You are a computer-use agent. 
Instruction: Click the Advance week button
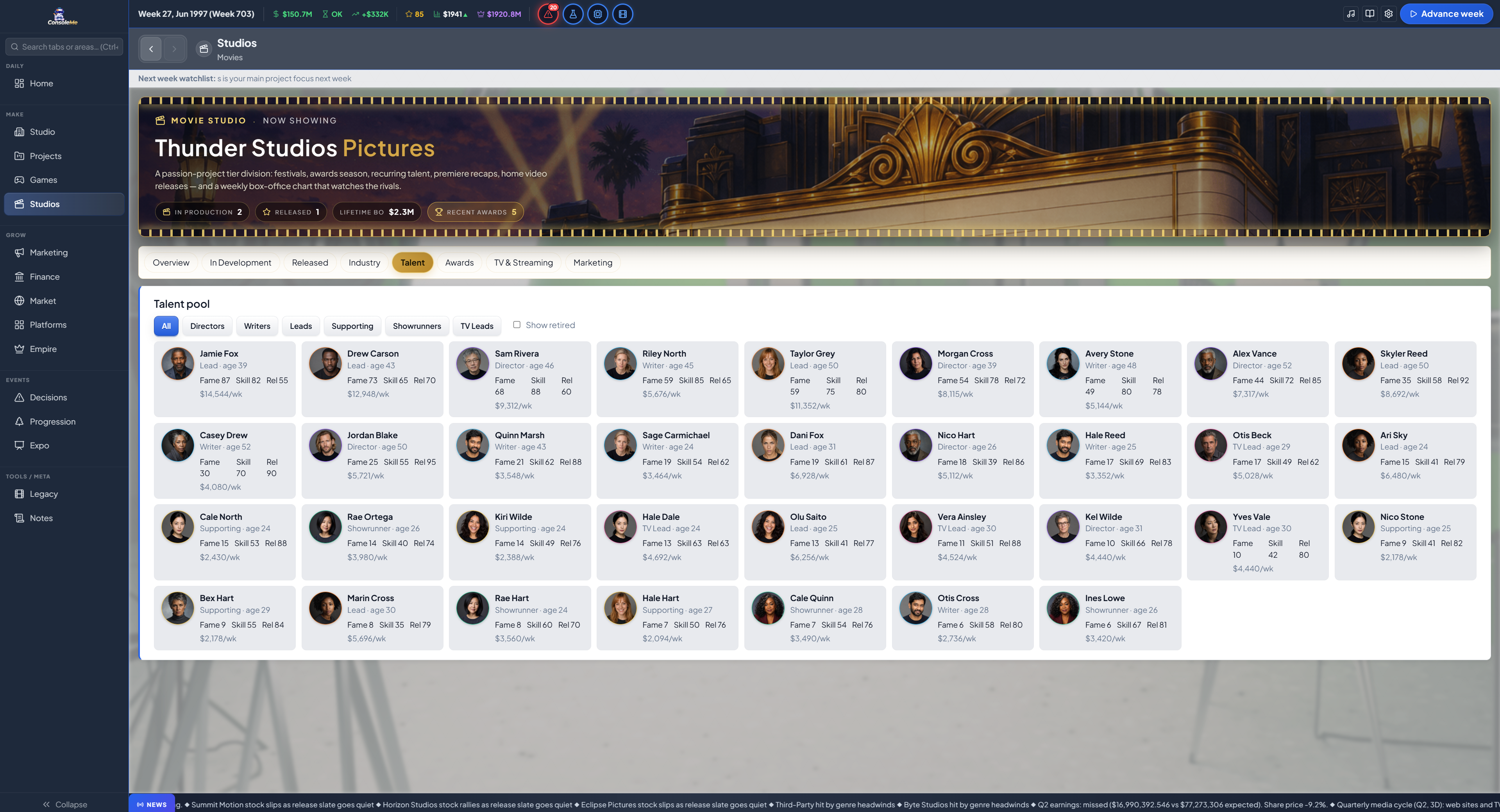[x=1446, y=14]
